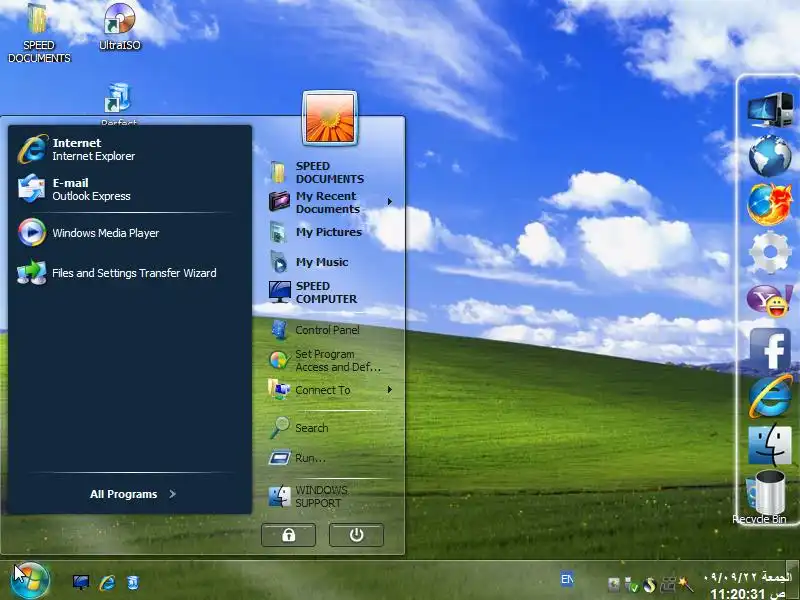
Task: Click the network computers tray icon
Action: tap(668, 585)
